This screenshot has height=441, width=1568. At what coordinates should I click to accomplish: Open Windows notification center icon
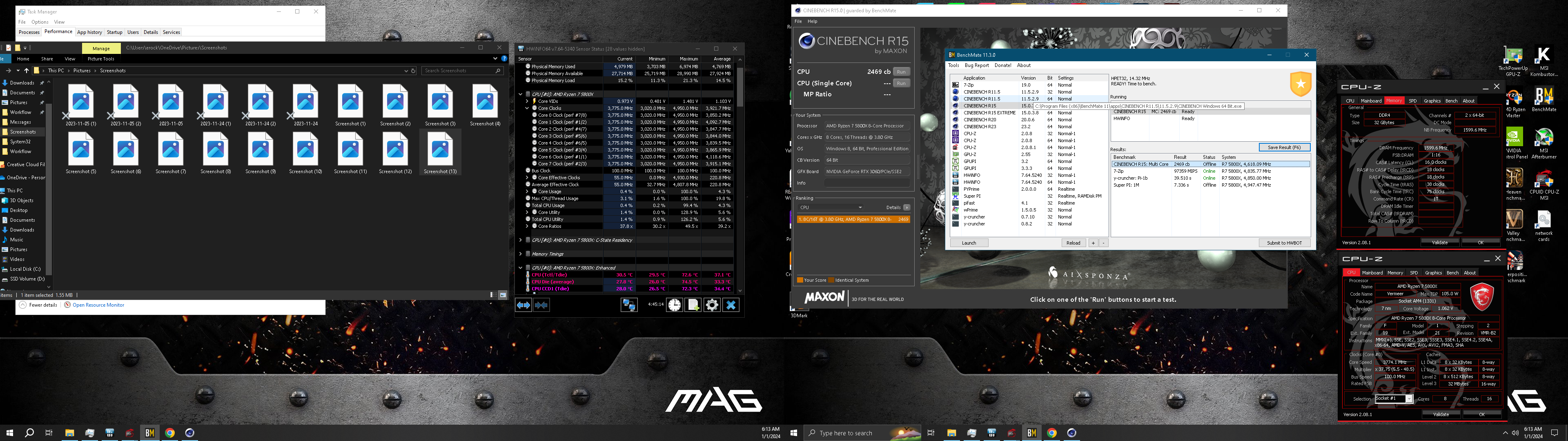[x=1554, y=432]
